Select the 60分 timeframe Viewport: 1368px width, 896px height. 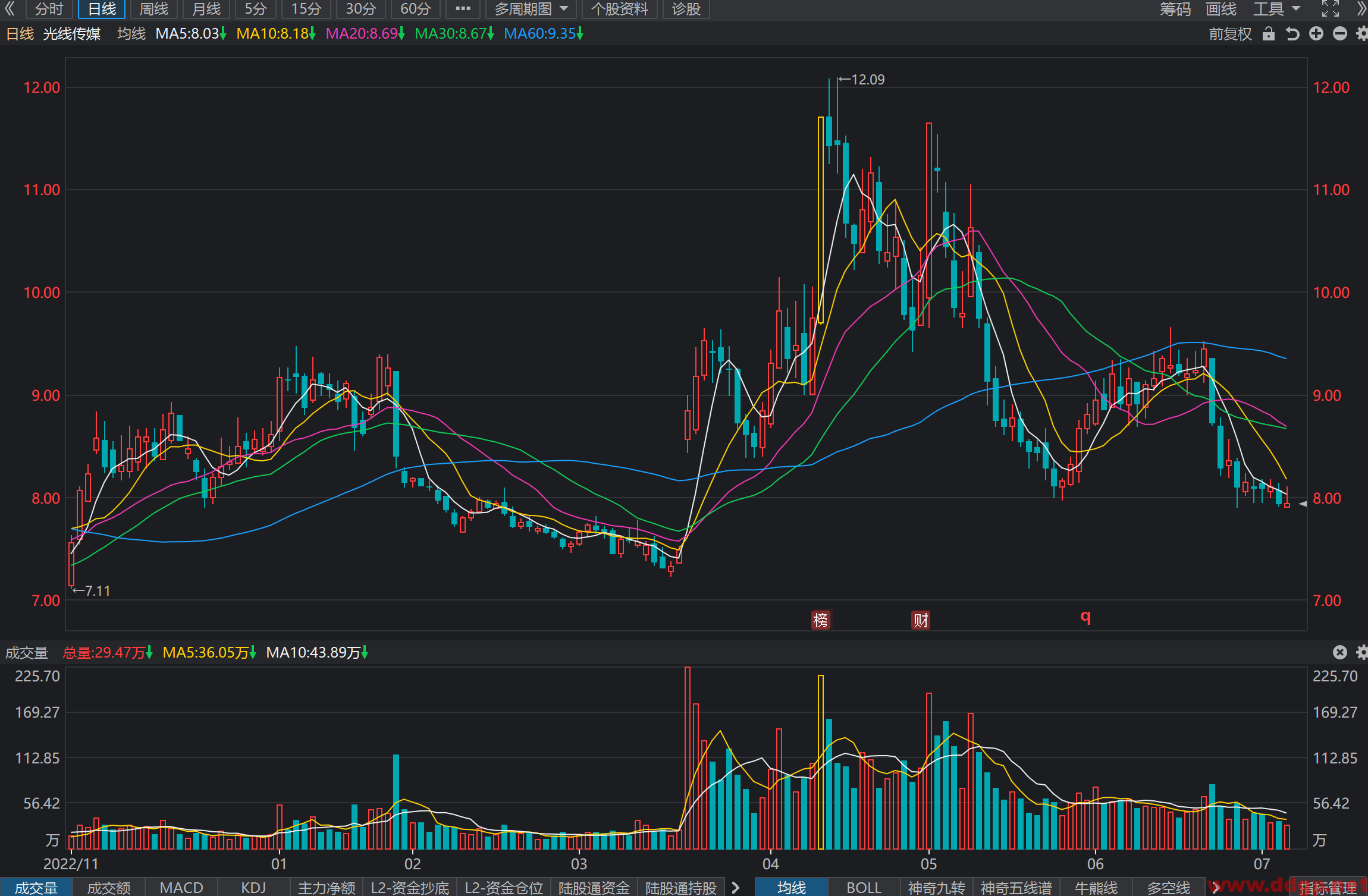point(416,9)
